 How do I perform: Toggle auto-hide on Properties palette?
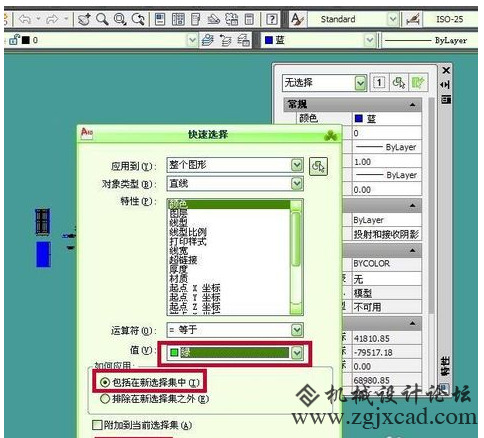(x=445, y=85)
